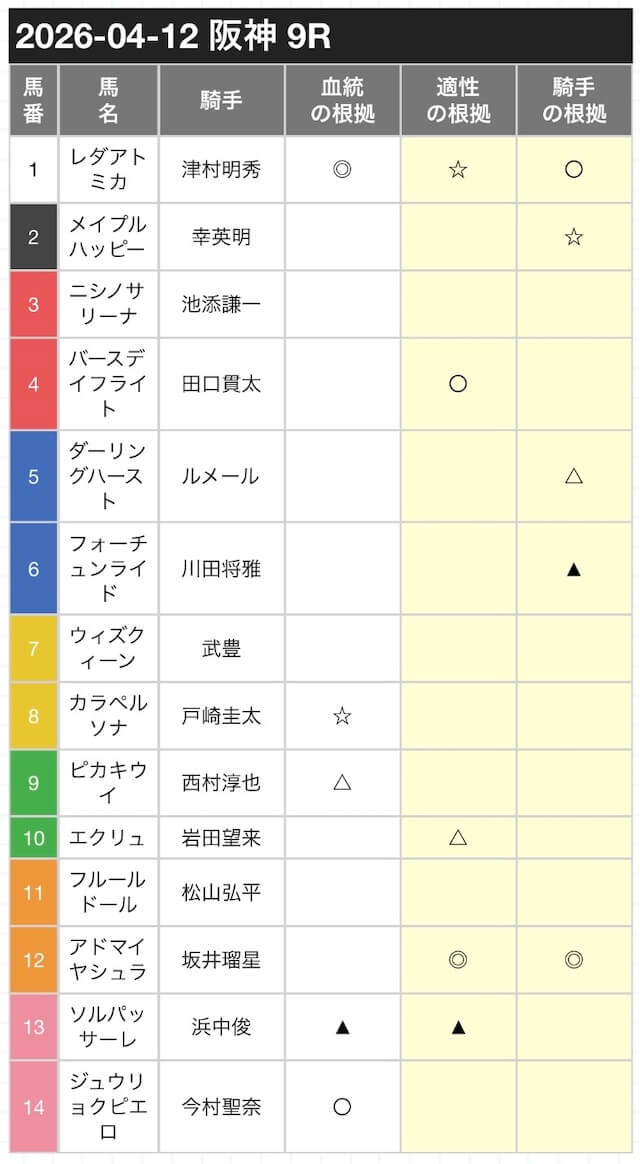Click the 2026-04-12 阪神 9R title bar
Viewport: 640px width, 1164px height.
pos(320,37)
